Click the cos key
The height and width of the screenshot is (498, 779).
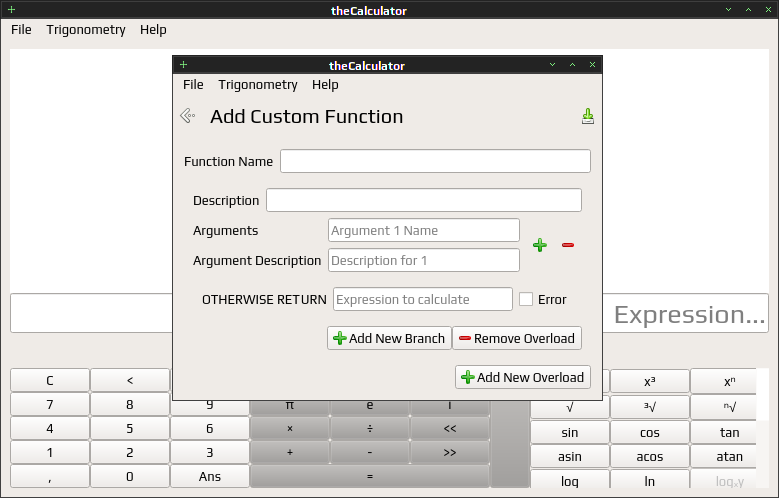click(650, 432)
